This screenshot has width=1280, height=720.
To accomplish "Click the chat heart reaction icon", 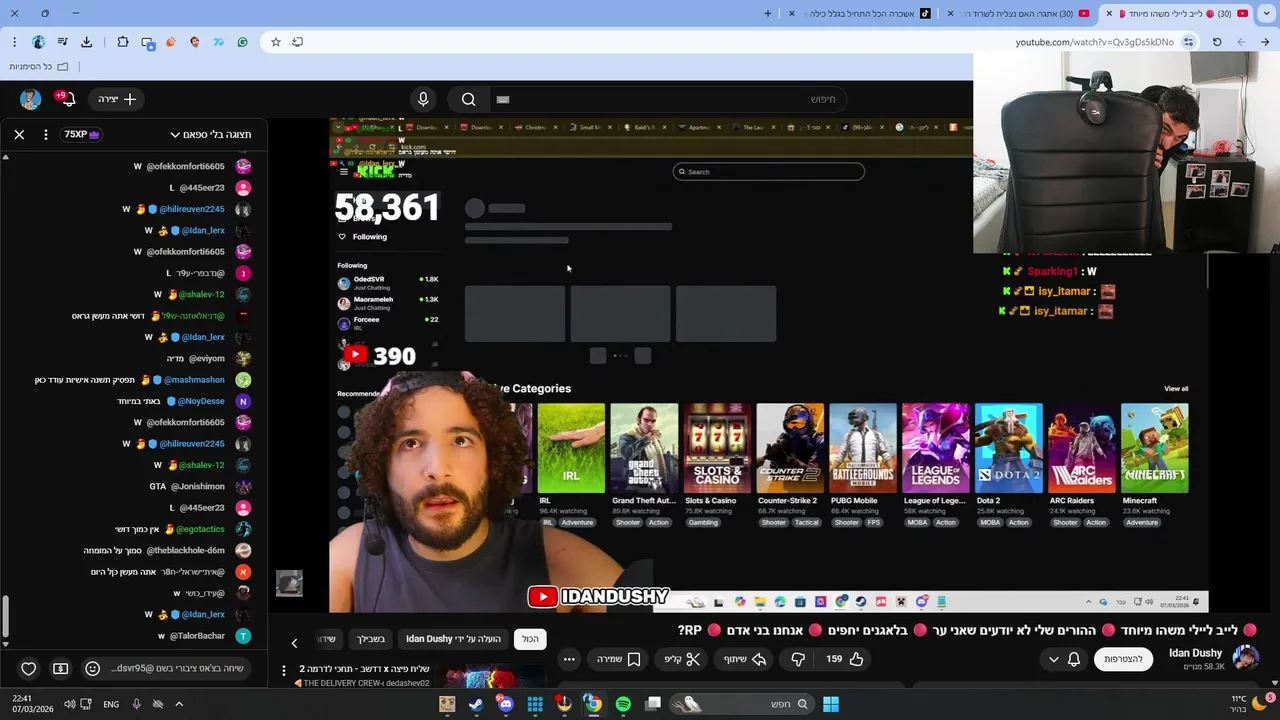I will tap(28, 668).
